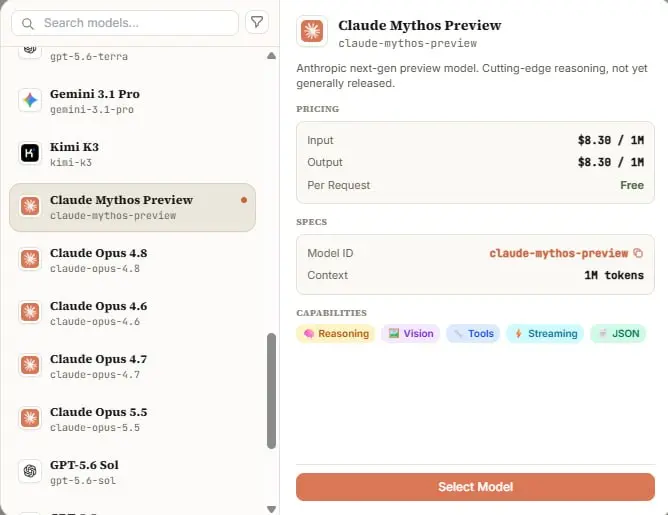Click the large Claude Mythos header icon

pyautogui.click(x=312, y=31)
